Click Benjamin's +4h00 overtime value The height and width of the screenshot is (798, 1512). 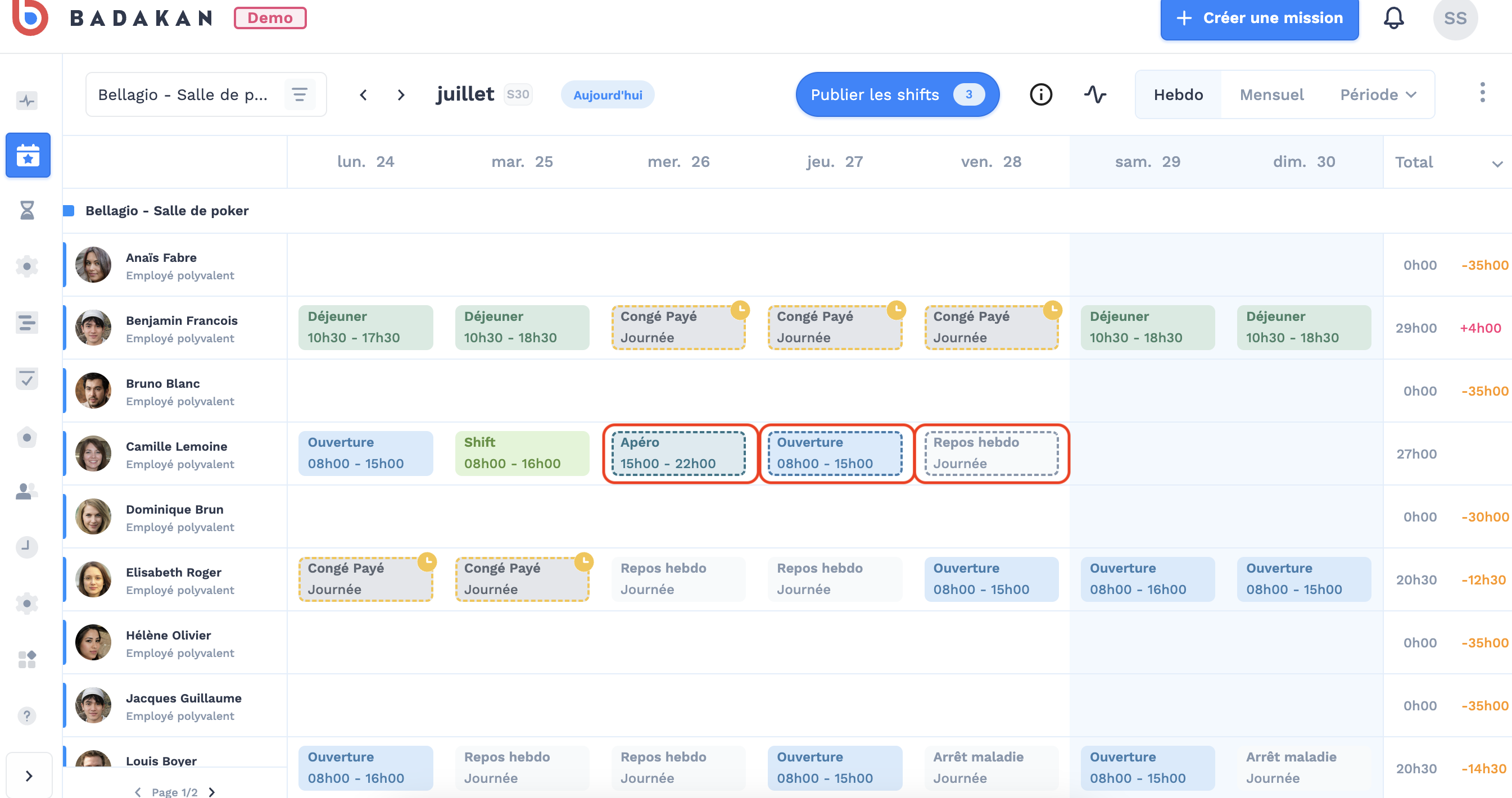tap(1481, 328)
